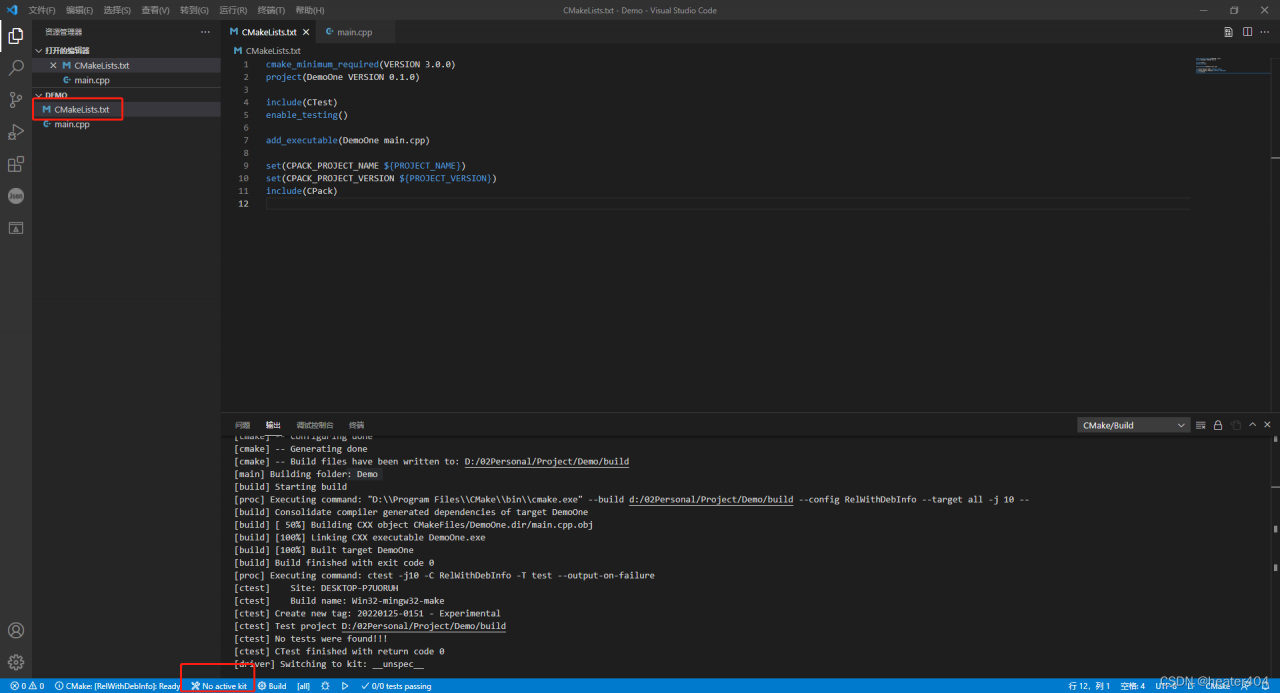This screenshot has width=1280, height=693.
Task: Click the [all] build target selector
Action: [303, 686]
